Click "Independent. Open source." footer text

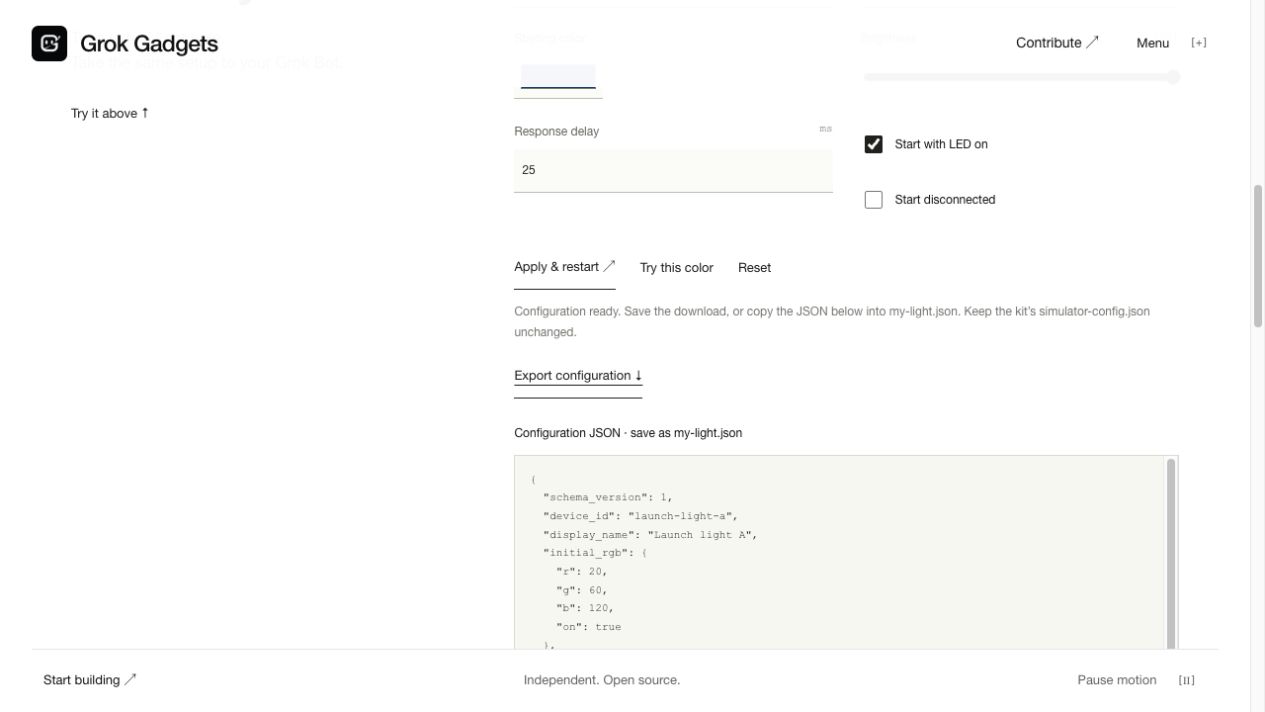click(601, 680)
